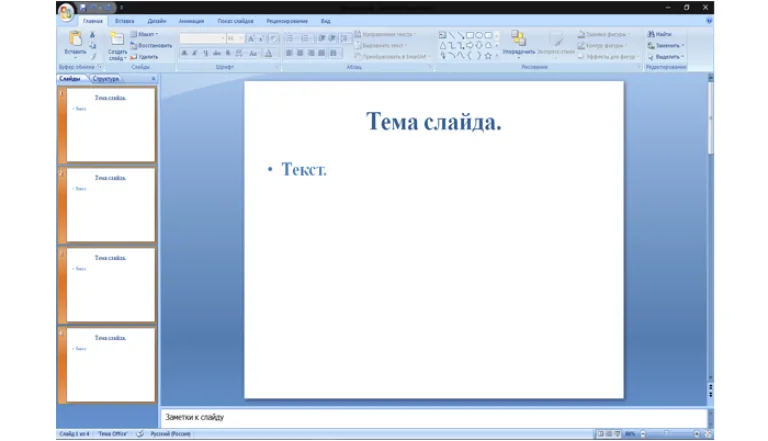This screenshot has width=768, height=441.
Task: Click zoom slider handle in status bar
Action: 666,434
